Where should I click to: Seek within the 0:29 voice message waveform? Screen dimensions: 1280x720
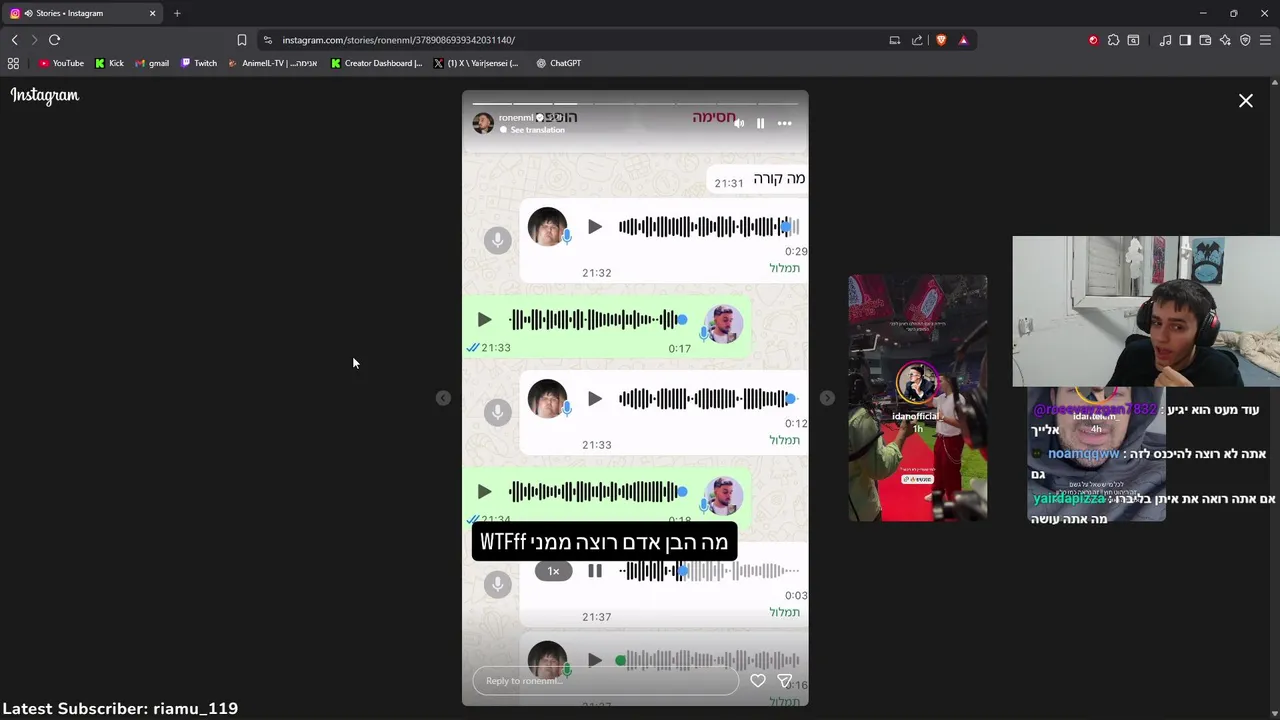coord(708,227)
